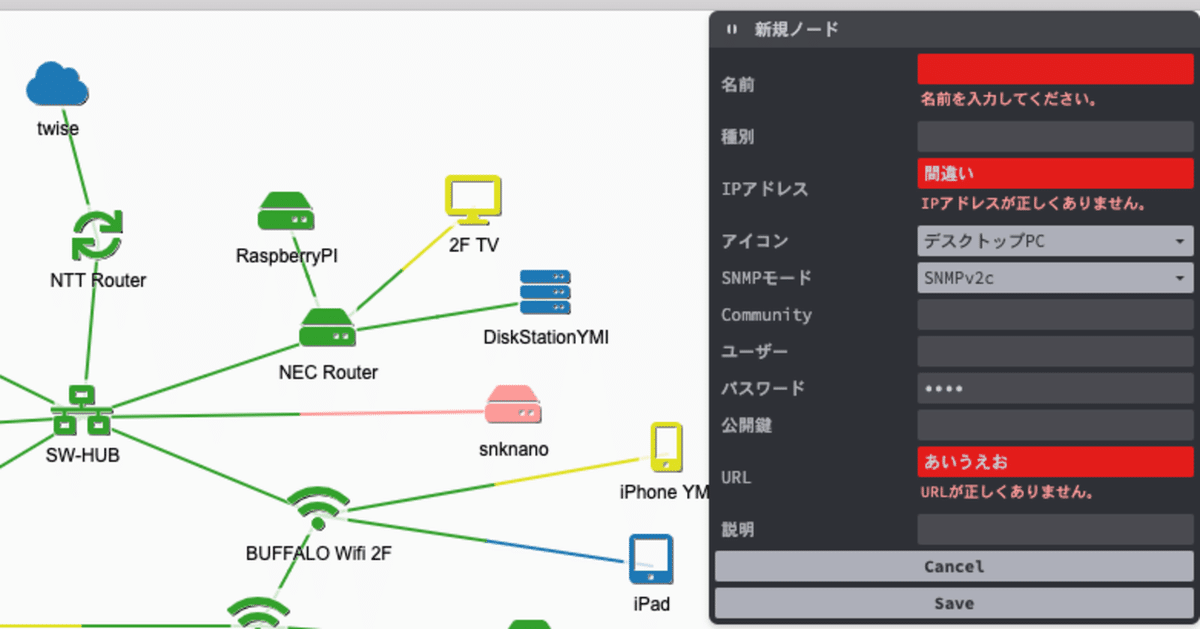Viewport: 1200px width, 629px height.
Task: Click the twise node label
Action: point(57,128)
